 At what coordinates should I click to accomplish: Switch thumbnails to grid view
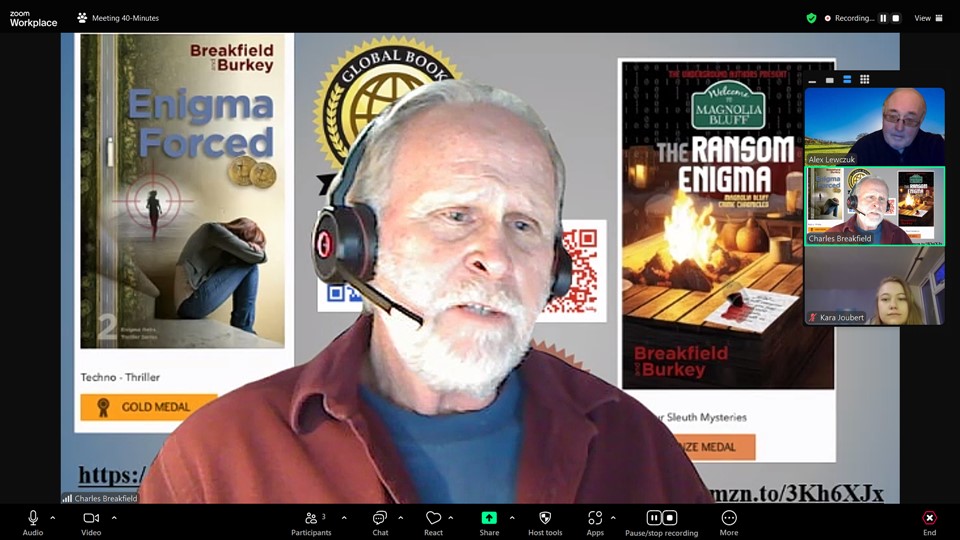click(864, 80)
